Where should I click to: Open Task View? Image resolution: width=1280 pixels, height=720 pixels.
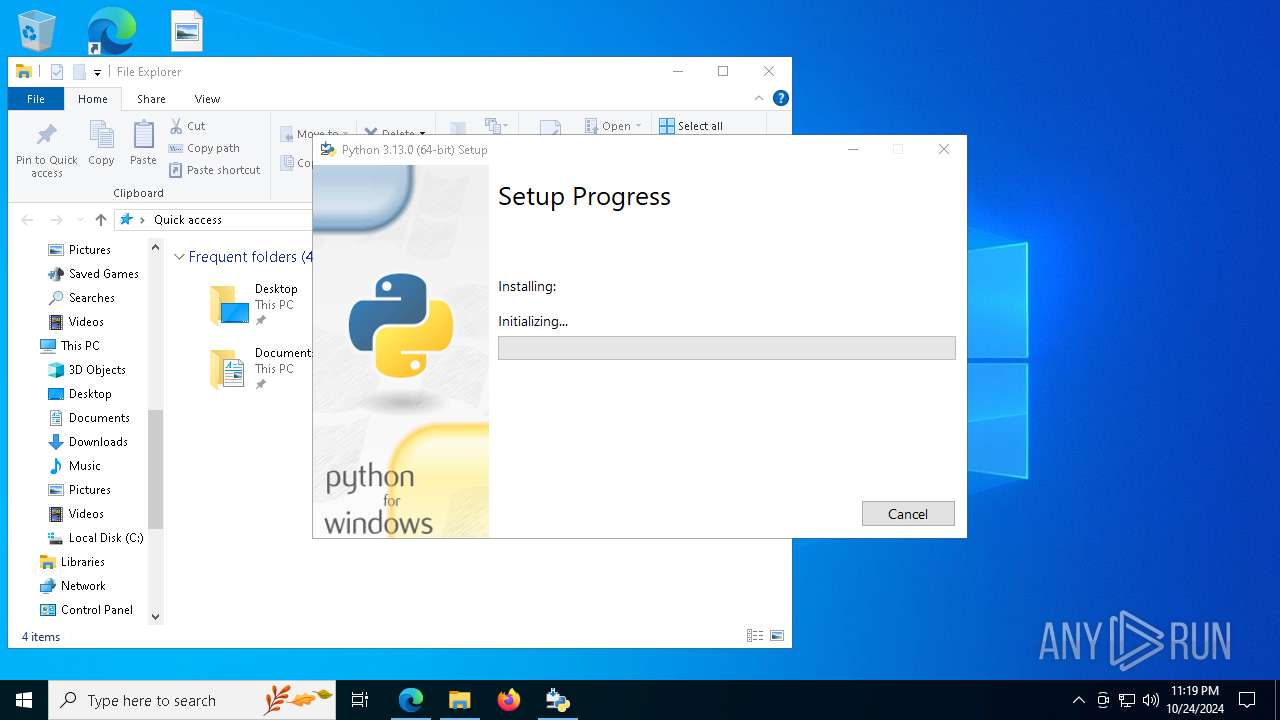[360, 700]
